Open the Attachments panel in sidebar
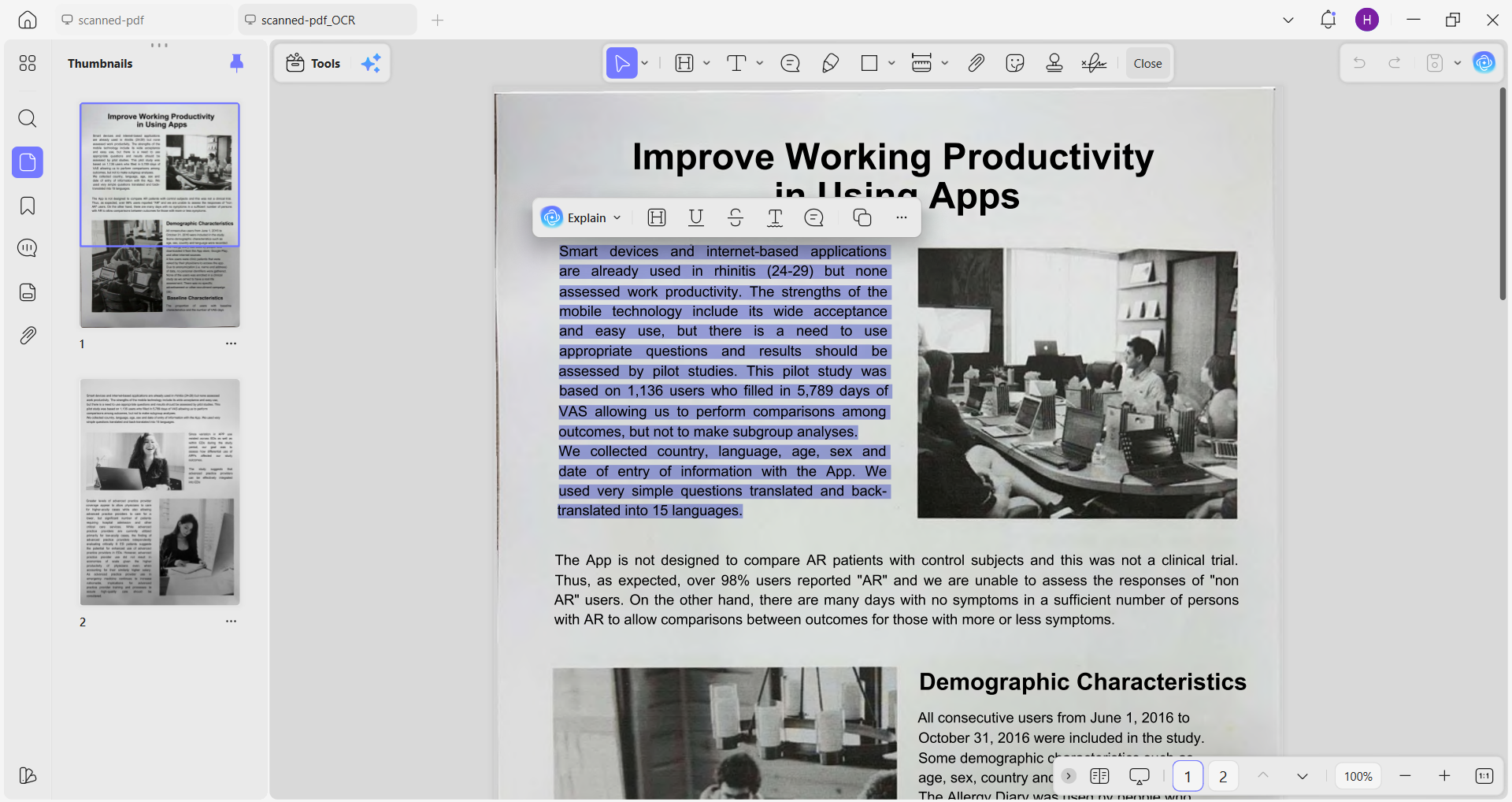1512x802 pixels. tap(28, 336)
